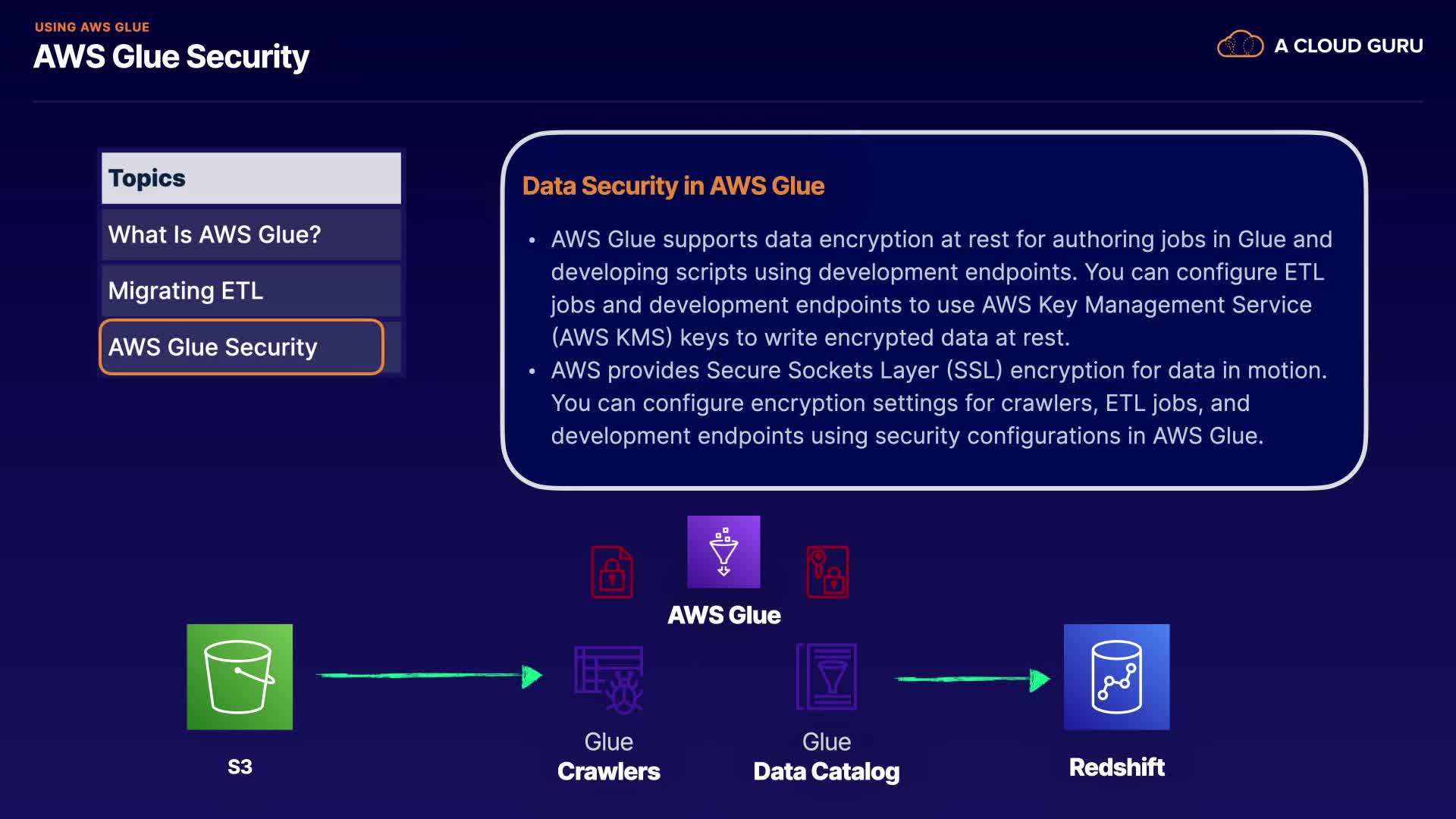Click the red encrypted file lock icon
This screenshot has height=819, width=1456.
click(x=612, y=572)
